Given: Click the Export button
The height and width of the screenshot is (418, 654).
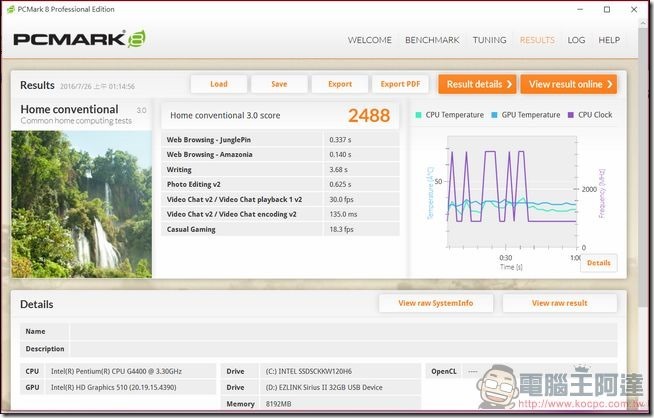Looking at the screenshot, I should coord(340,84).
